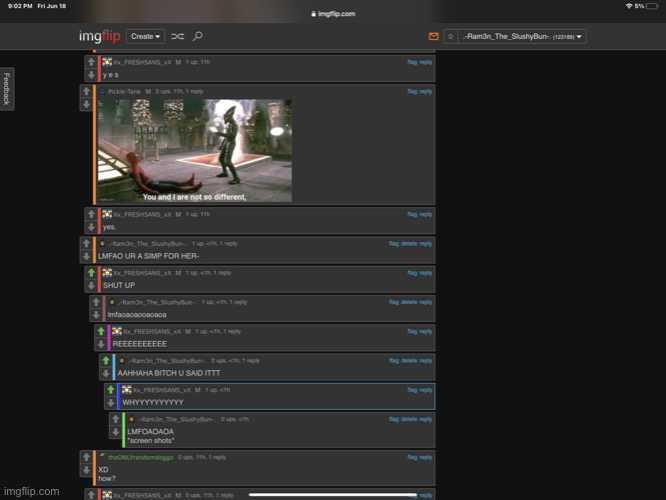This screenshot has height=500, width=666.
Task: Reply to Pickle-Tank's image comment
Action: pyautogui.click(x=426, y=91)
